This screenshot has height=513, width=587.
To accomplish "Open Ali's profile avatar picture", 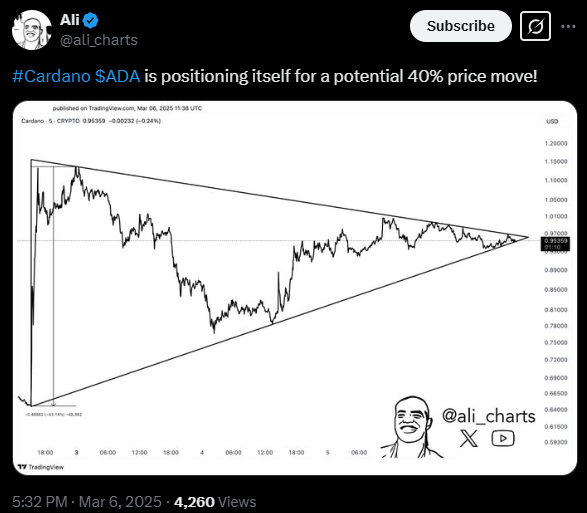I will (31, 30).
